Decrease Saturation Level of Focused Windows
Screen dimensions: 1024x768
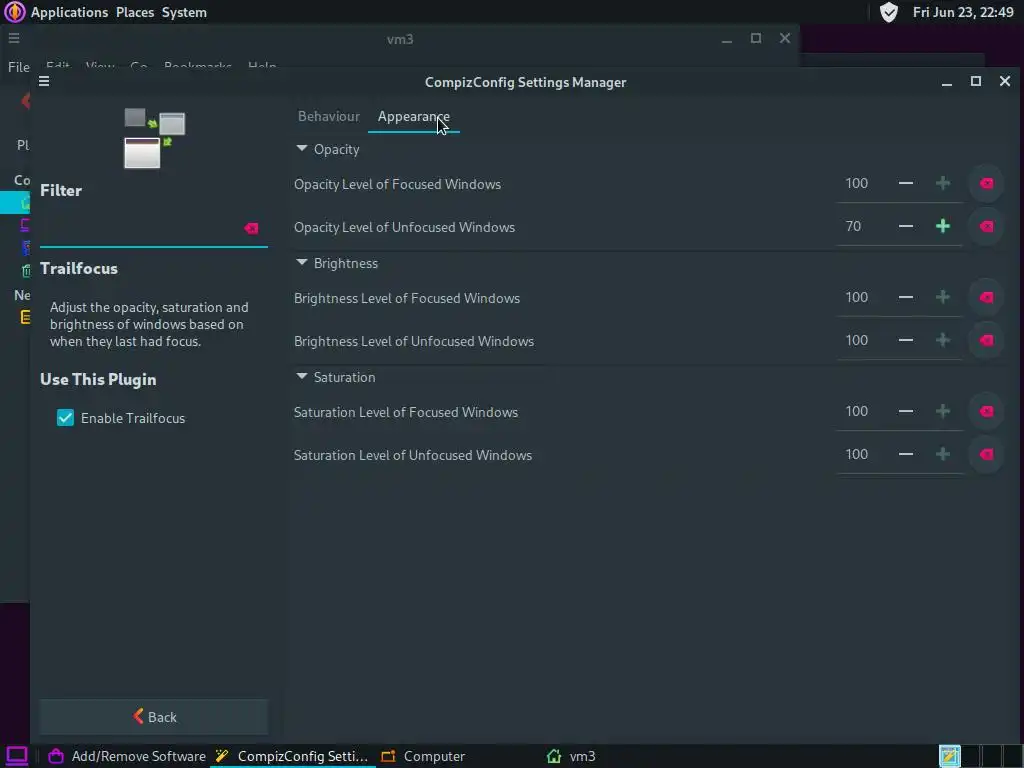point(905,411)
